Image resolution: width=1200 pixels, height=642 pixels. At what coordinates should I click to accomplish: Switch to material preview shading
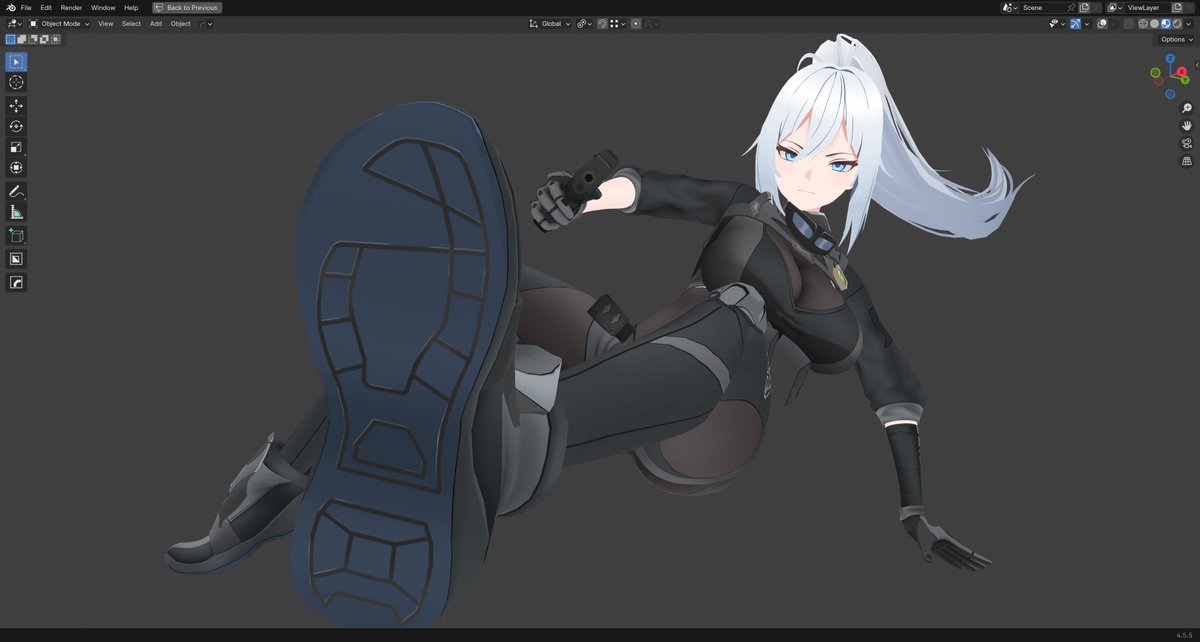coord(1166,23)
